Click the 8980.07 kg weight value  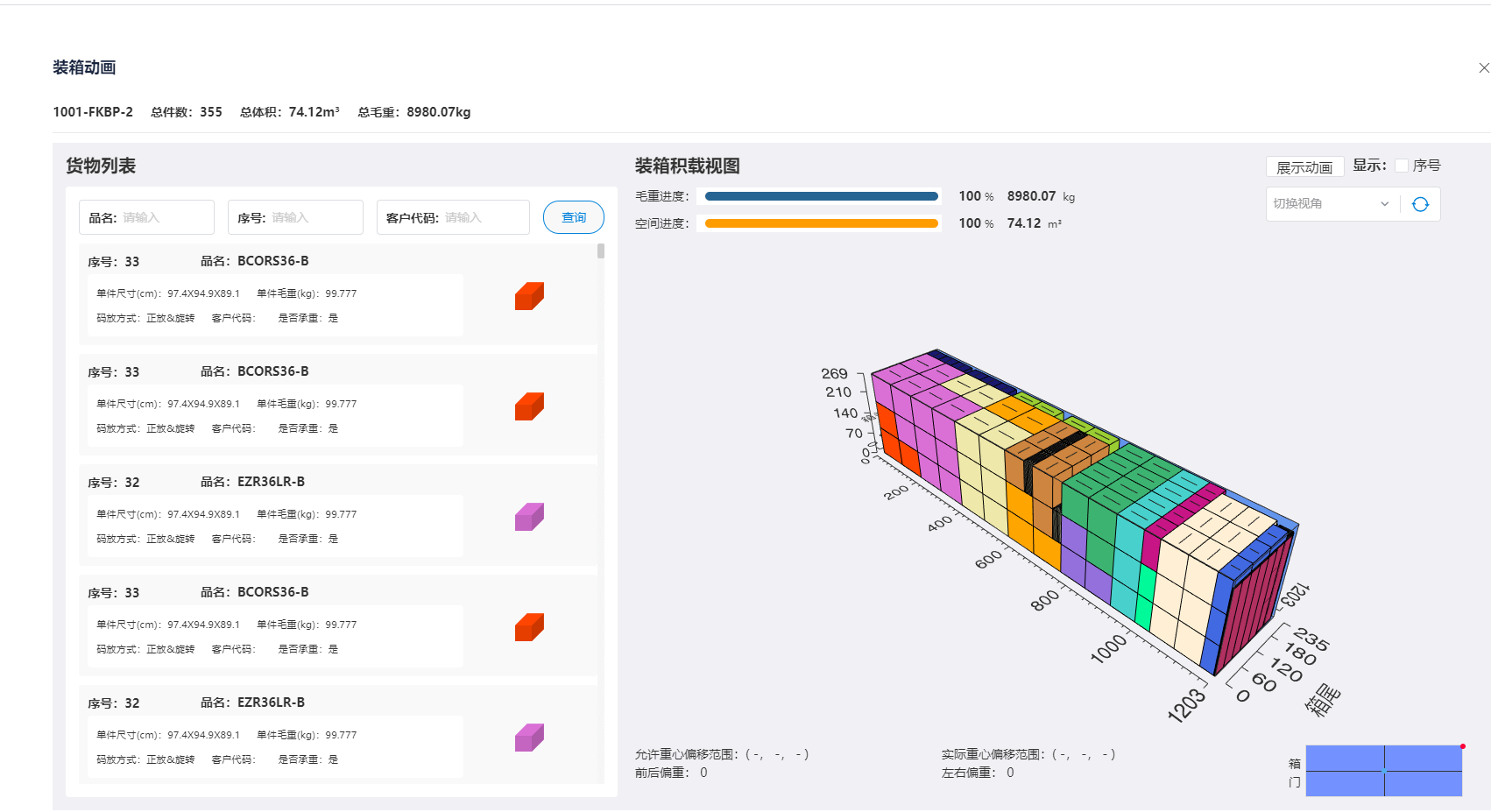coord(1041,196)
